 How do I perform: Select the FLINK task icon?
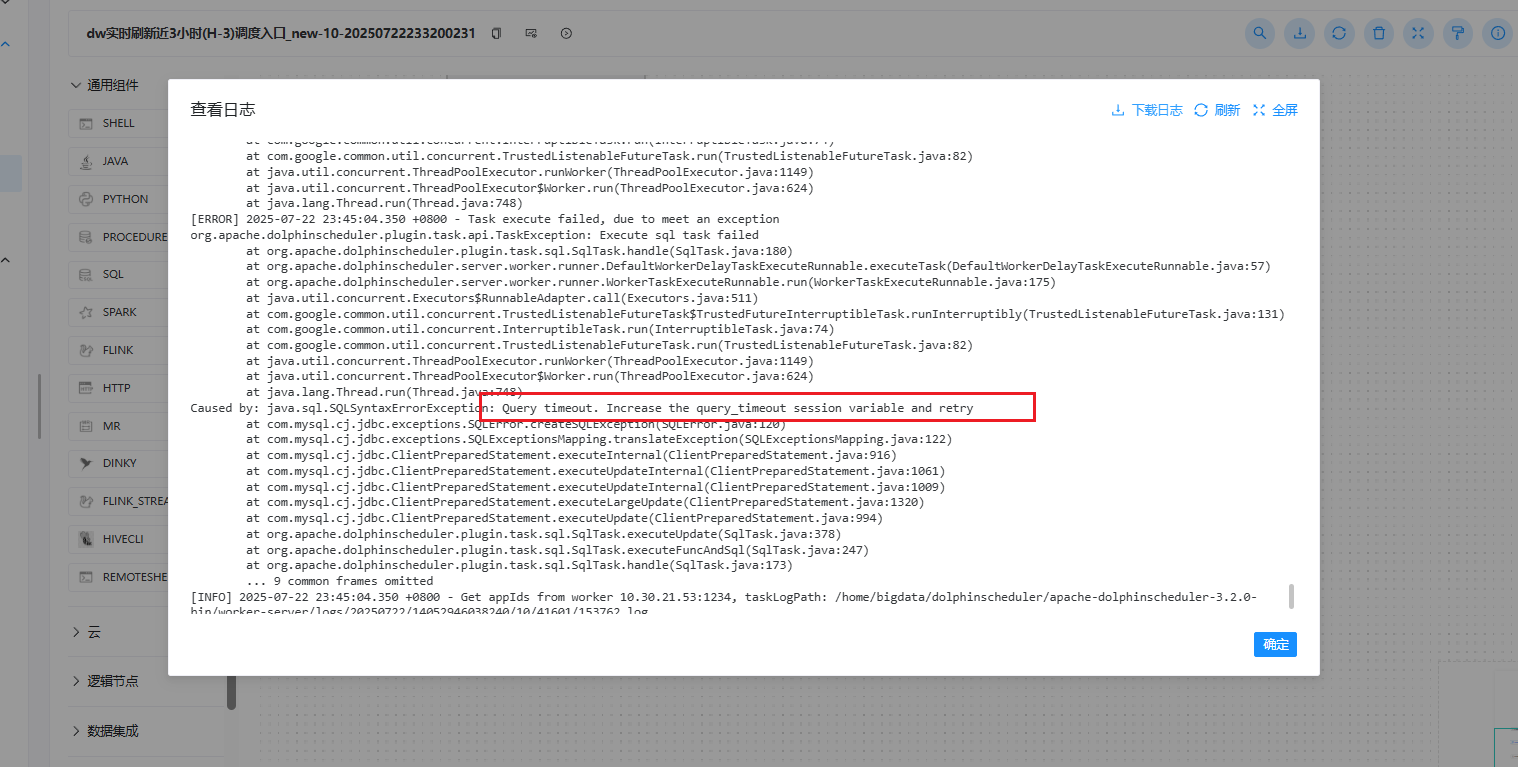point(86,350)
